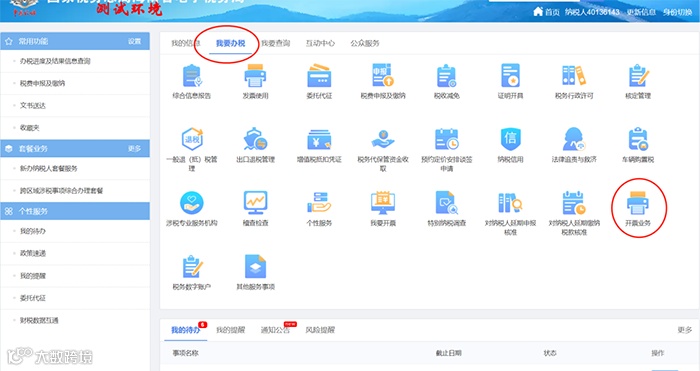Click the 首页 home icon in header
The height and width of the screenshot is (371, 700).
[538, 12]
